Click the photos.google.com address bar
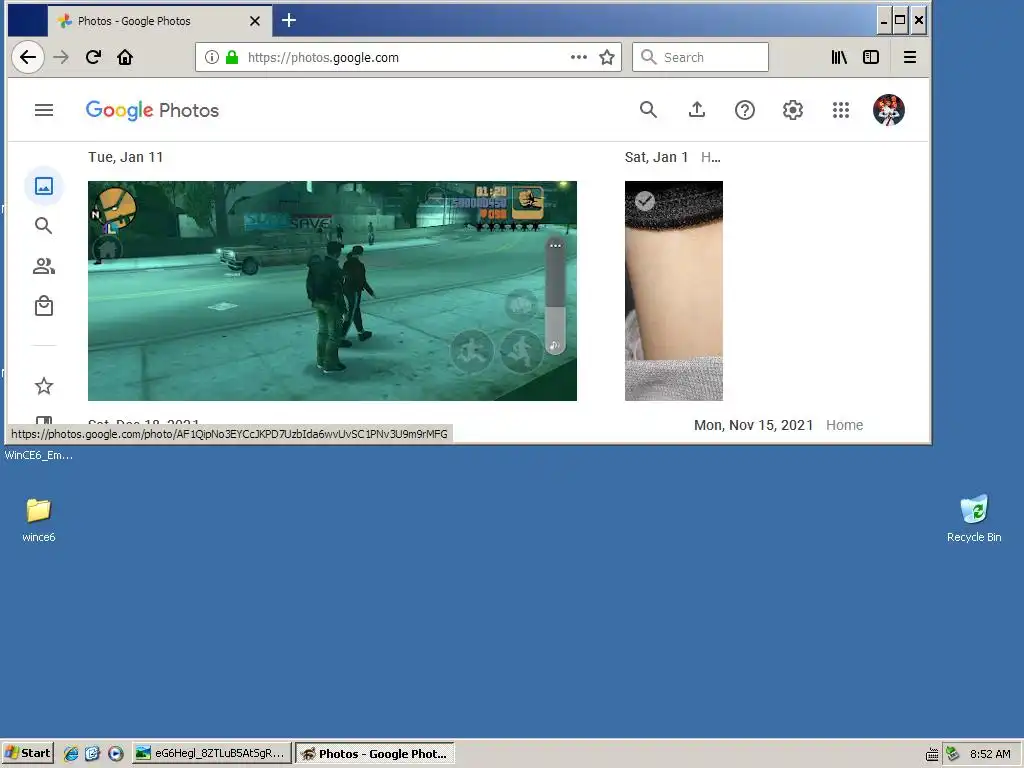Viewport: 1024px width, 768px height. pyautogui.click(x=408, y=57)
